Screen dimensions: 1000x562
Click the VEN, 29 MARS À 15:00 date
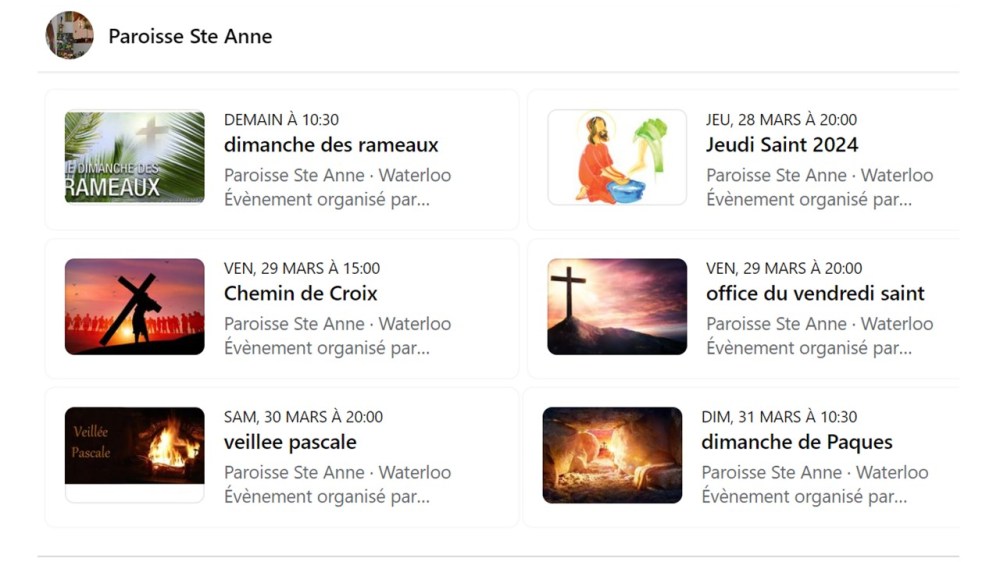click(x=302, y=268)
